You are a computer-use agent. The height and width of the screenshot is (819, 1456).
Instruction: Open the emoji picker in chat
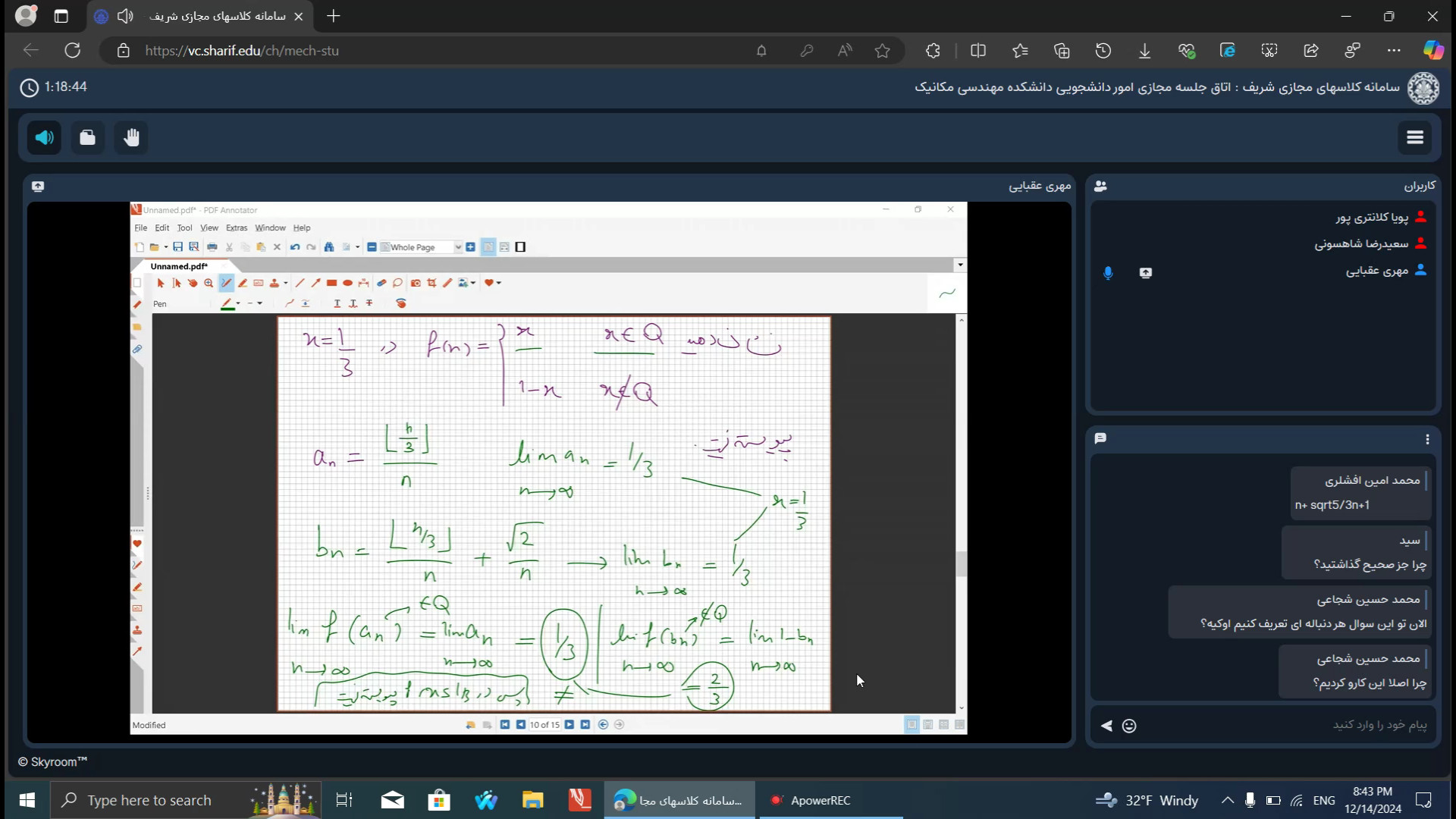(1129, 726)
